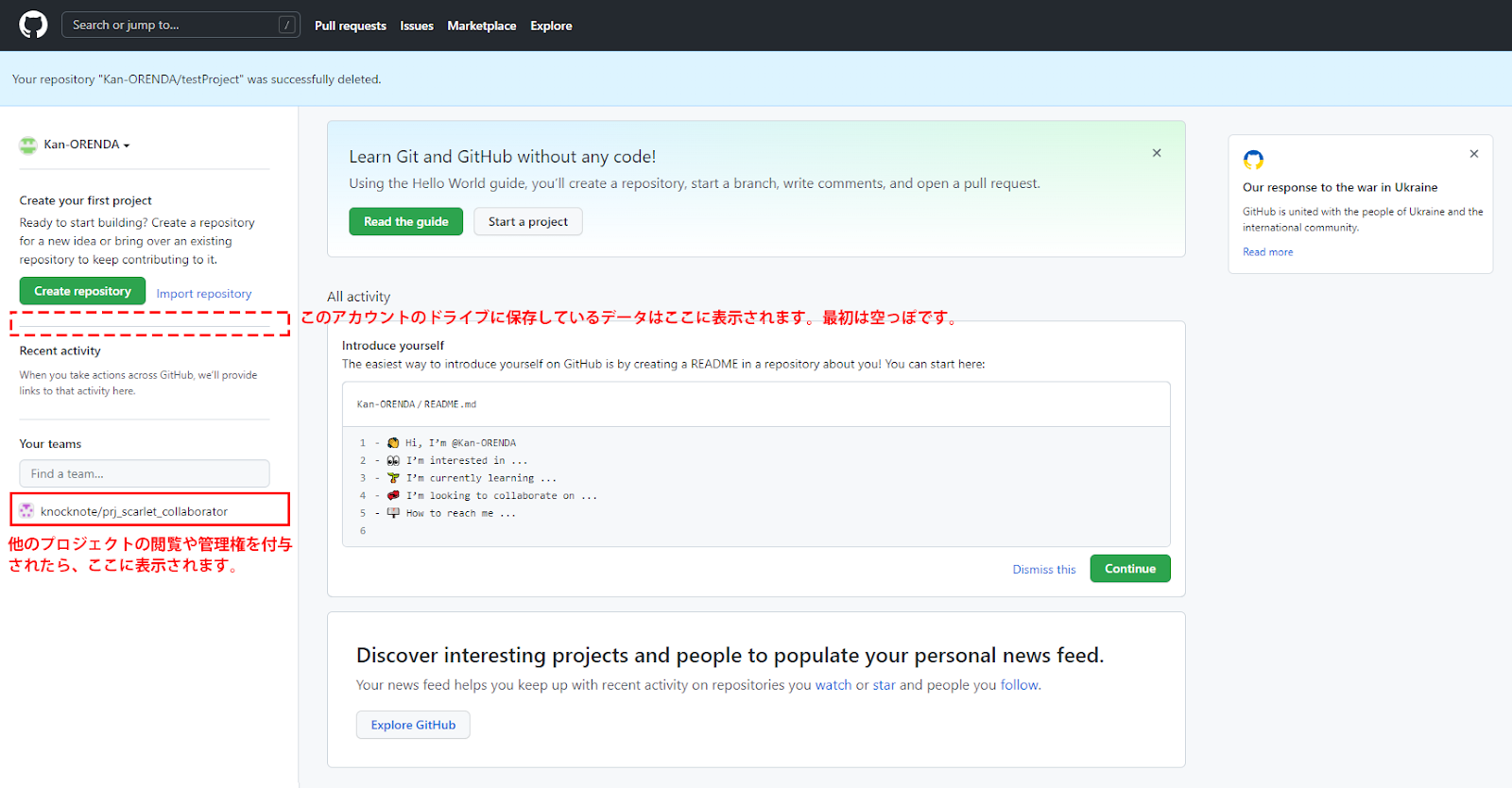1512x788 pixels.
Task: Open knocknote/prj_scarlet_collaborator team link
Action: tap(134, 511)
